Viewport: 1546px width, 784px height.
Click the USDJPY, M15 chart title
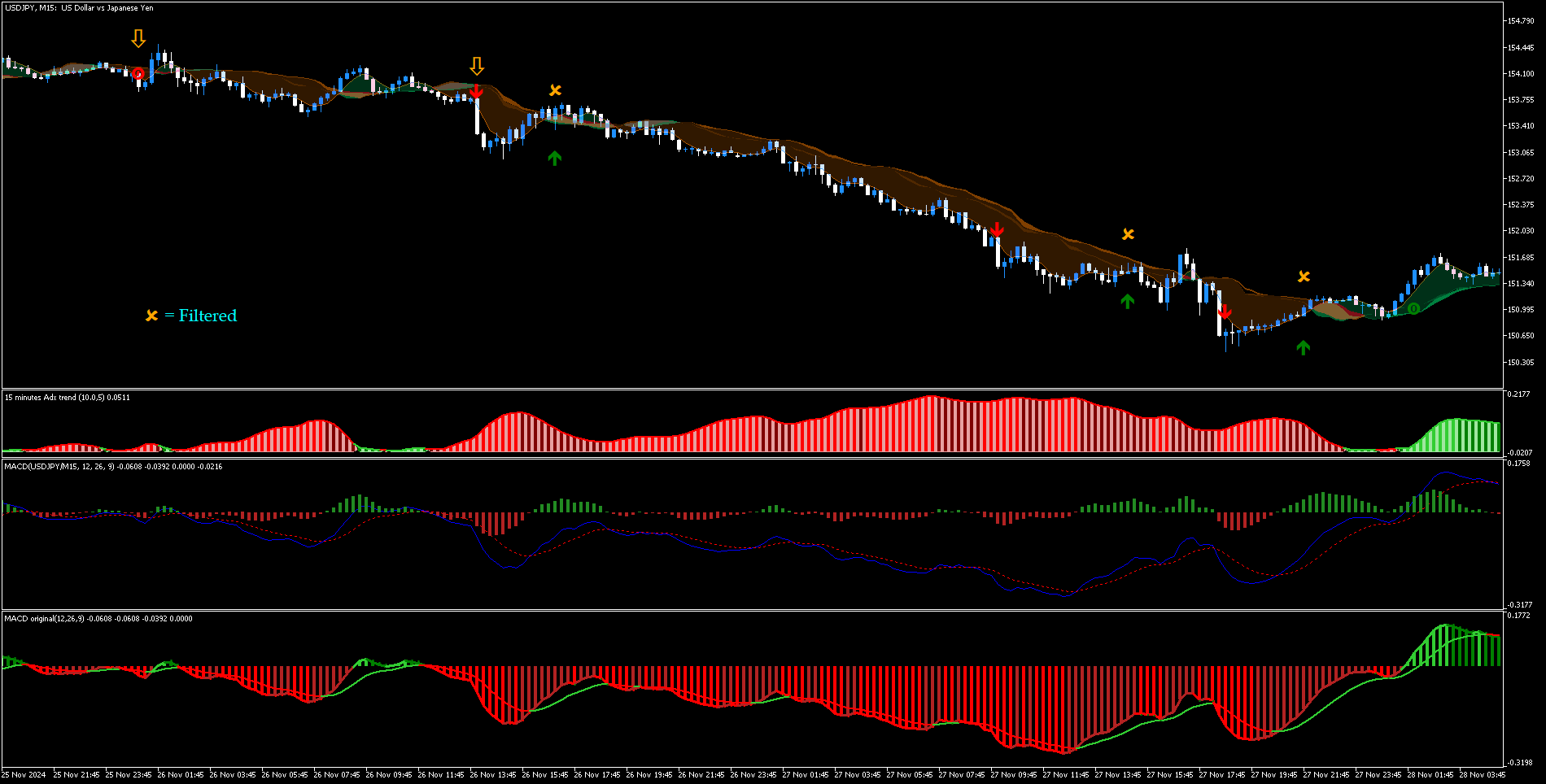[79, 8]
